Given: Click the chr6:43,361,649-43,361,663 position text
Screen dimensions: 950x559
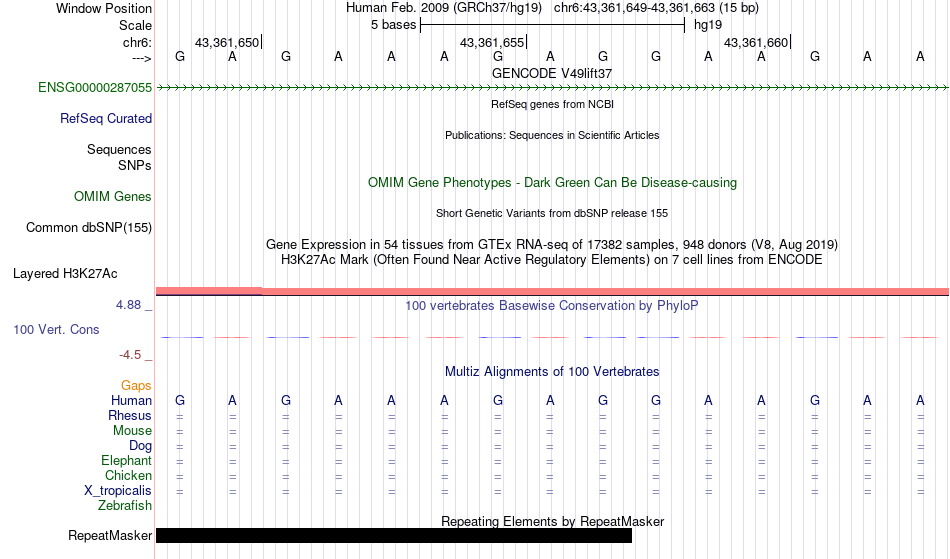Looking at the screenshot, I should pyautogui.click(x=656, y=8).
